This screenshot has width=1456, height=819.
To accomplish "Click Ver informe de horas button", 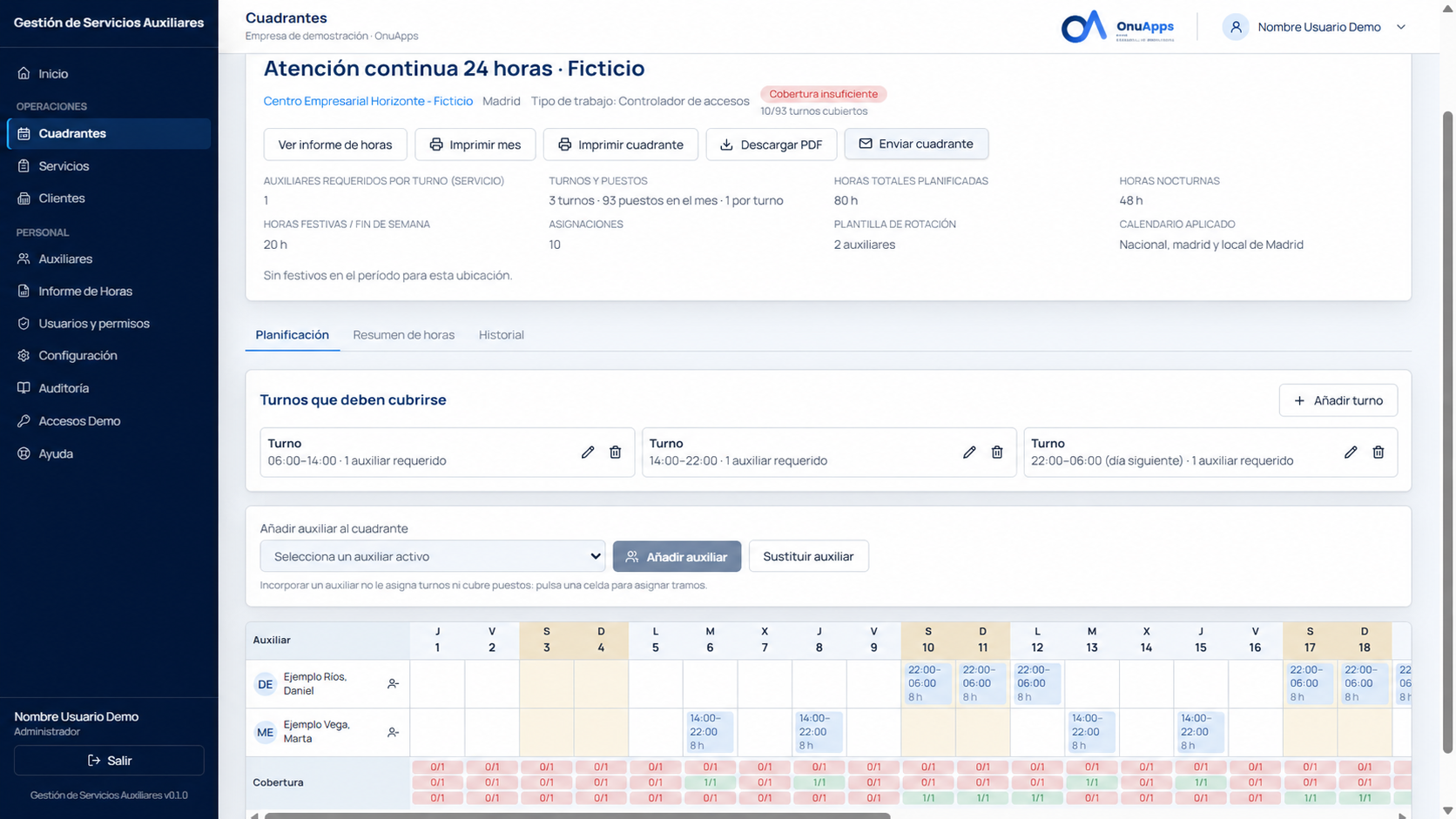I will coord(335,144).
